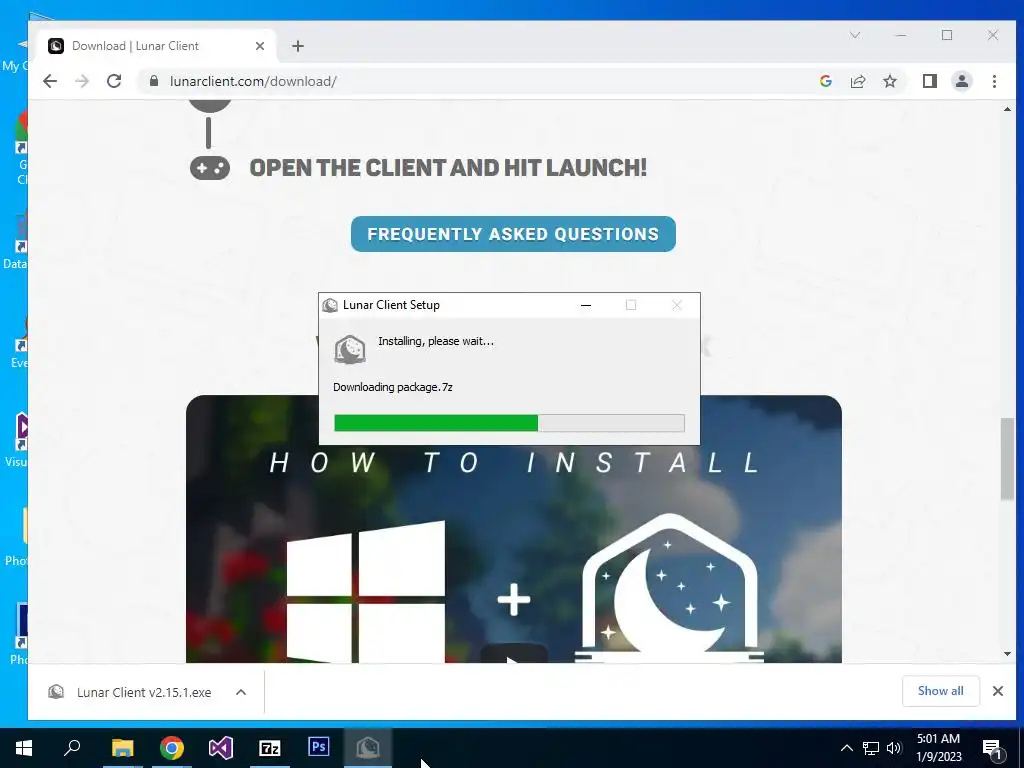Bookmark this page with the star icon

click(x=889, y=81)
